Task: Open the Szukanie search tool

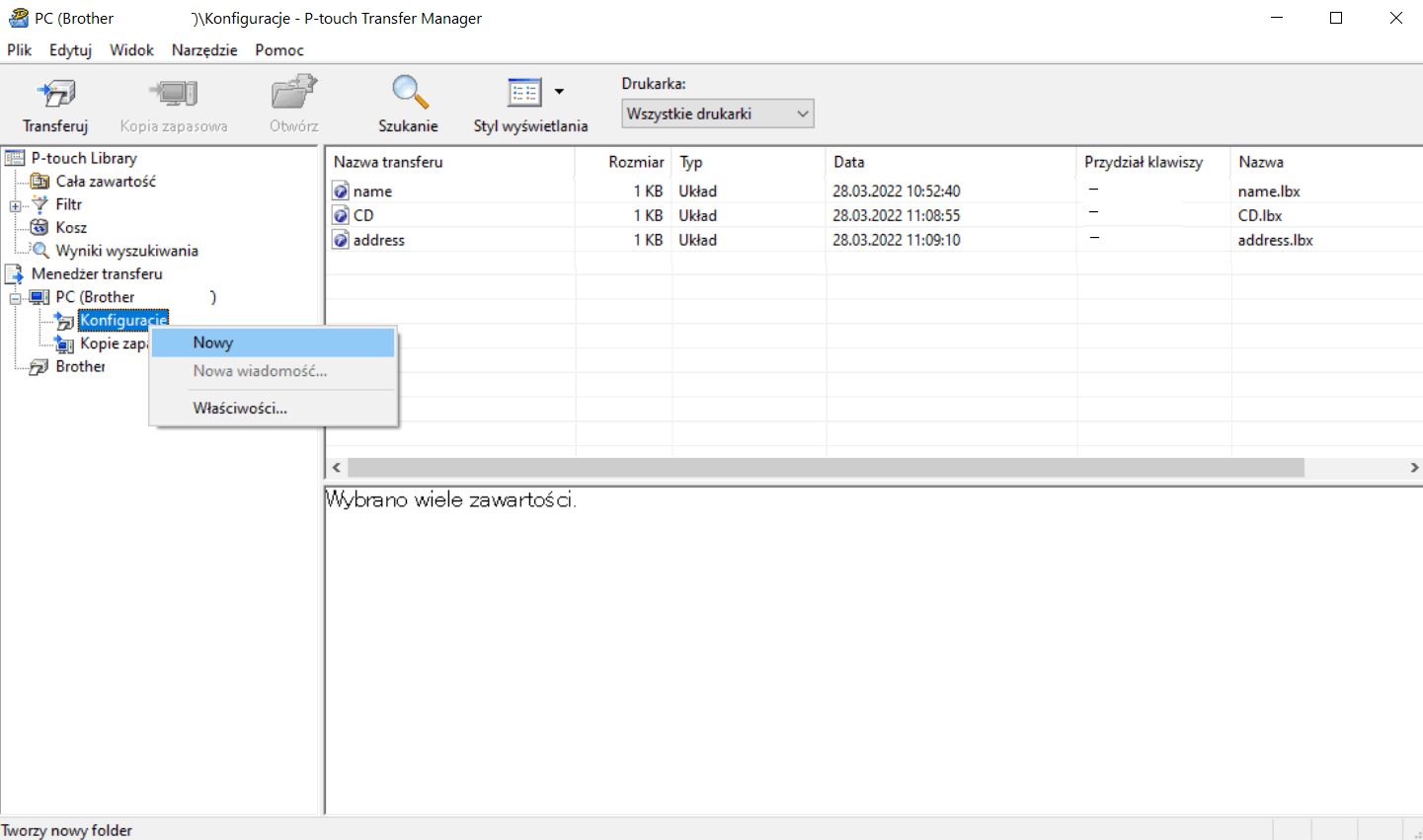Action: tap(408, 104)
